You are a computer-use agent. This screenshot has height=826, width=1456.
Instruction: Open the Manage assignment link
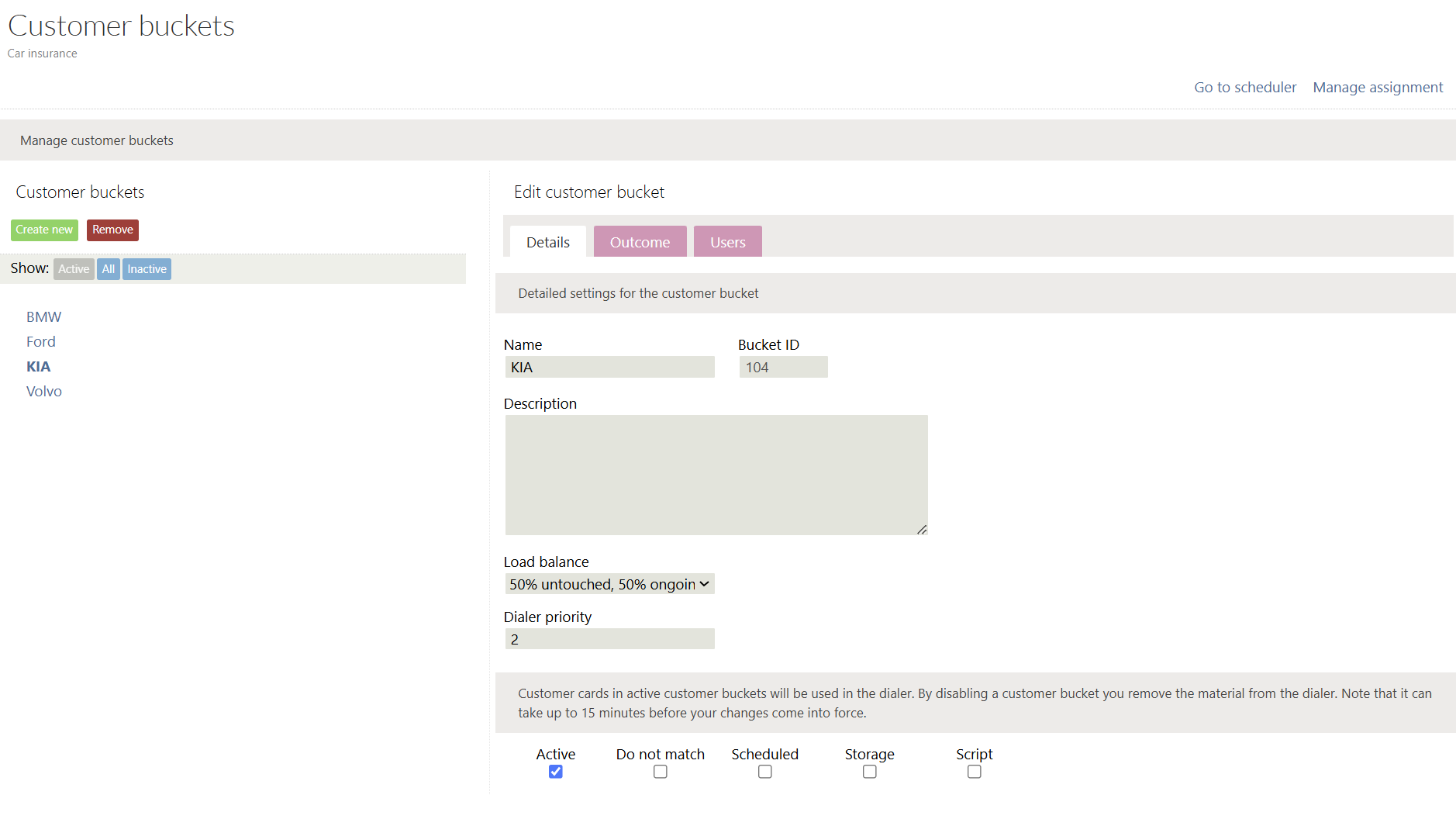[1378, 88]
